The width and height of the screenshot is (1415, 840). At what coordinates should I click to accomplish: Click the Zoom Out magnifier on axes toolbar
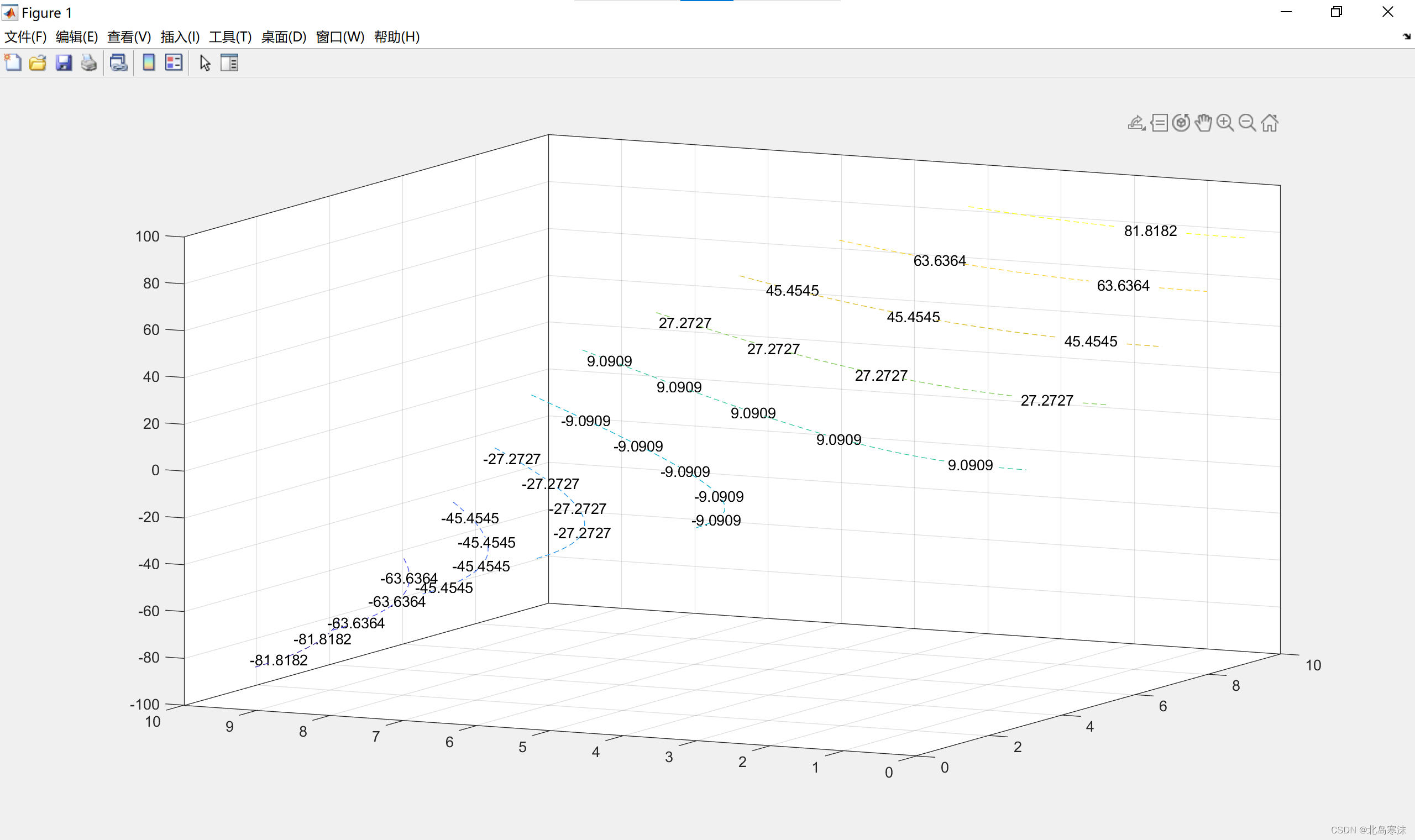(x=1247, y=123)
